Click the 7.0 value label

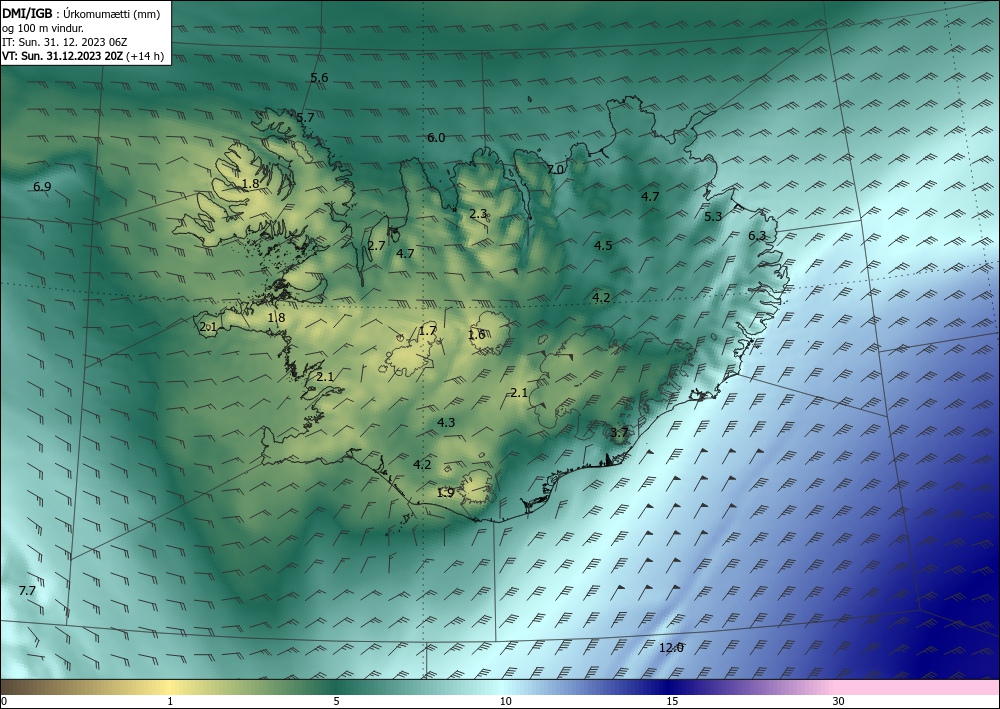(x=555, y=170)
